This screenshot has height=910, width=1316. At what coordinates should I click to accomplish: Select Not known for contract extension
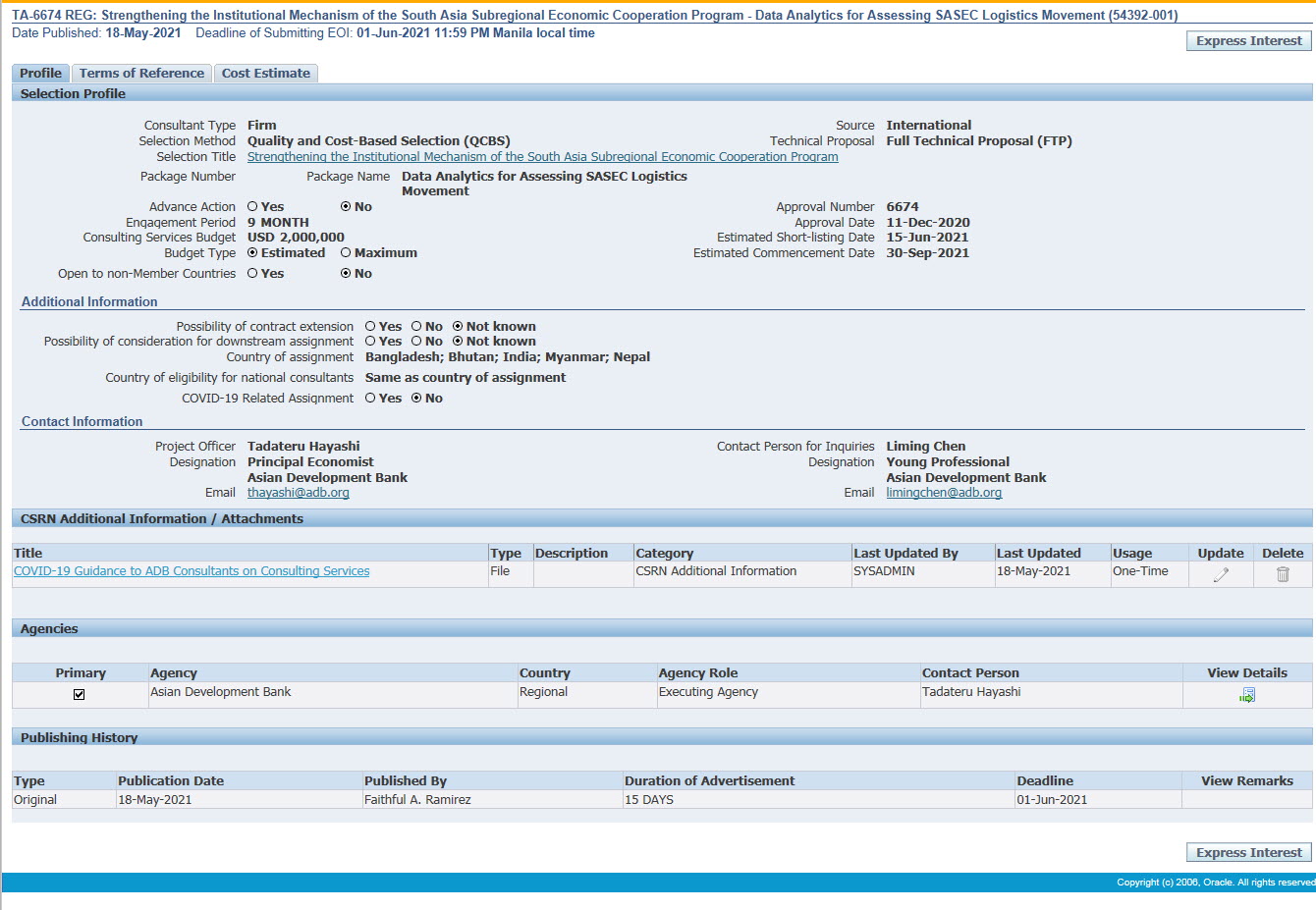point(458,327)
